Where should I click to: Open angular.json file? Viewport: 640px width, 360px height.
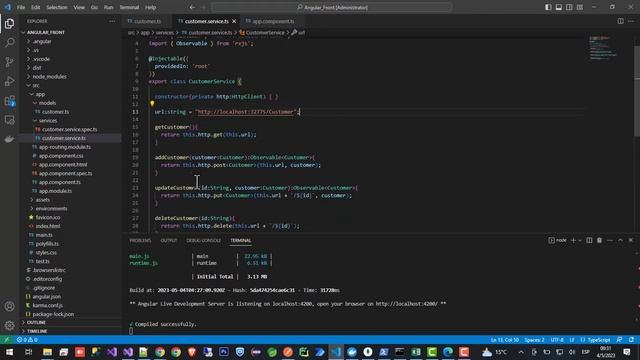point(47,296)
